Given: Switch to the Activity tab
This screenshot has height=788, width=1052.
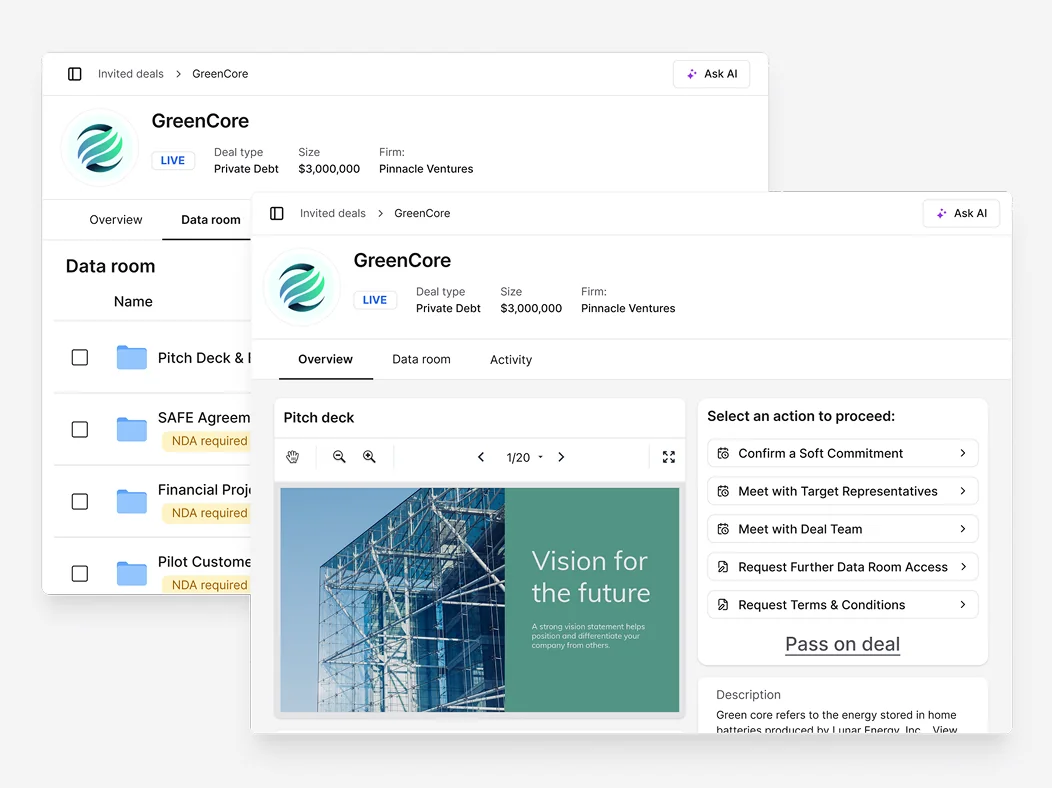Looking at the screenshot, I should point(510,360).
